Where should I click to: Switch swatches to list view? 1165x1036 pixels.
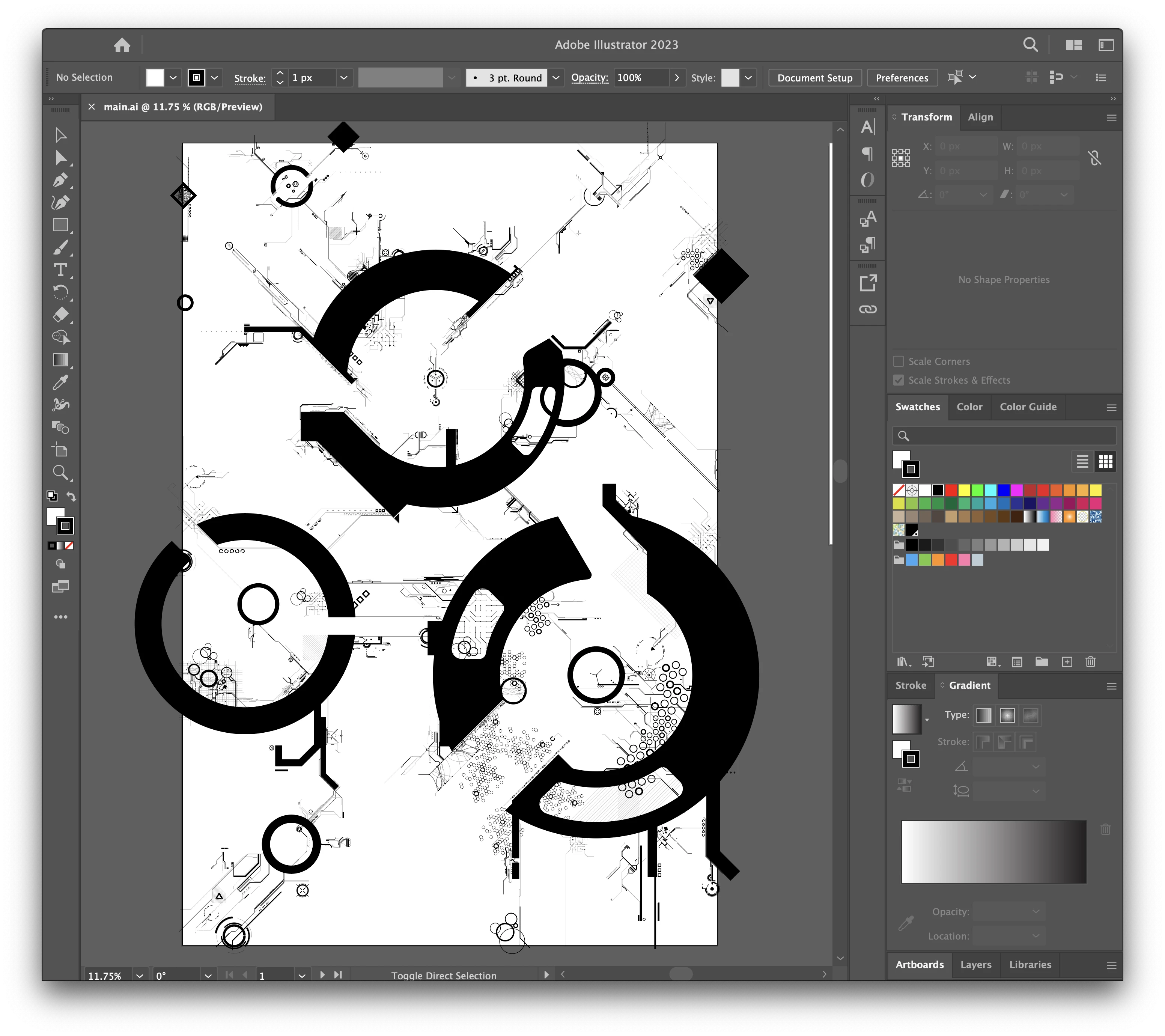click(1082, 461)
